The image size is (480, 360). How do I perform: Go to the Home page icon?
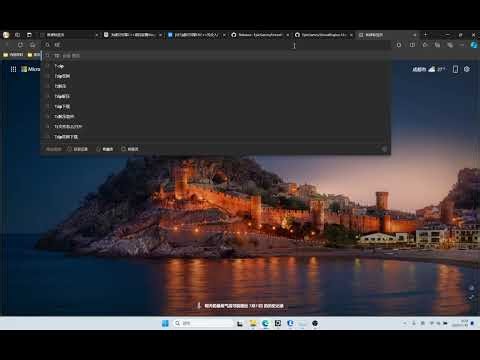tap(33, 45)
